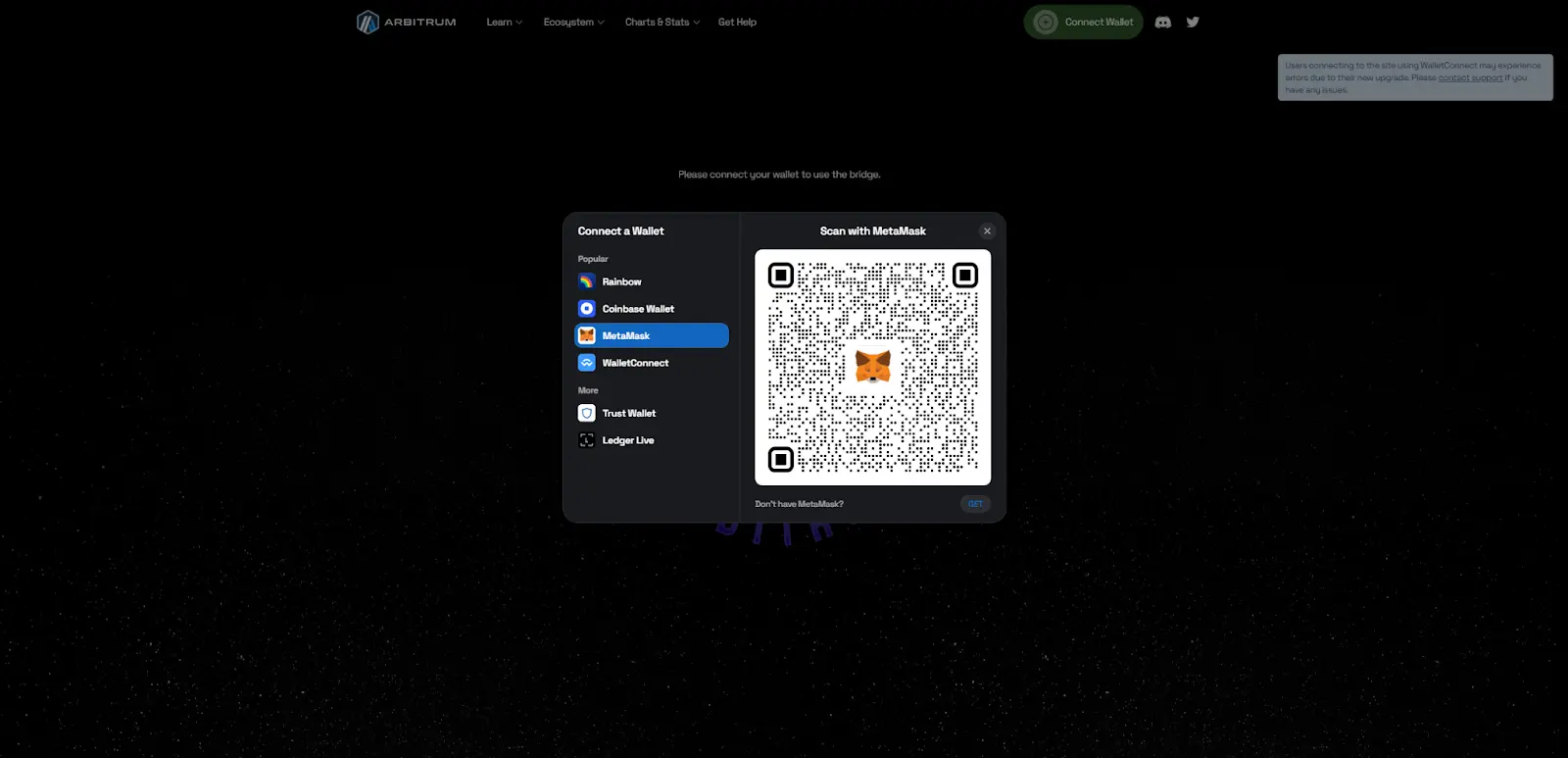1568x758 pixels.
Task: Click the 'More' section label
Action: click(x=588, y=390)
